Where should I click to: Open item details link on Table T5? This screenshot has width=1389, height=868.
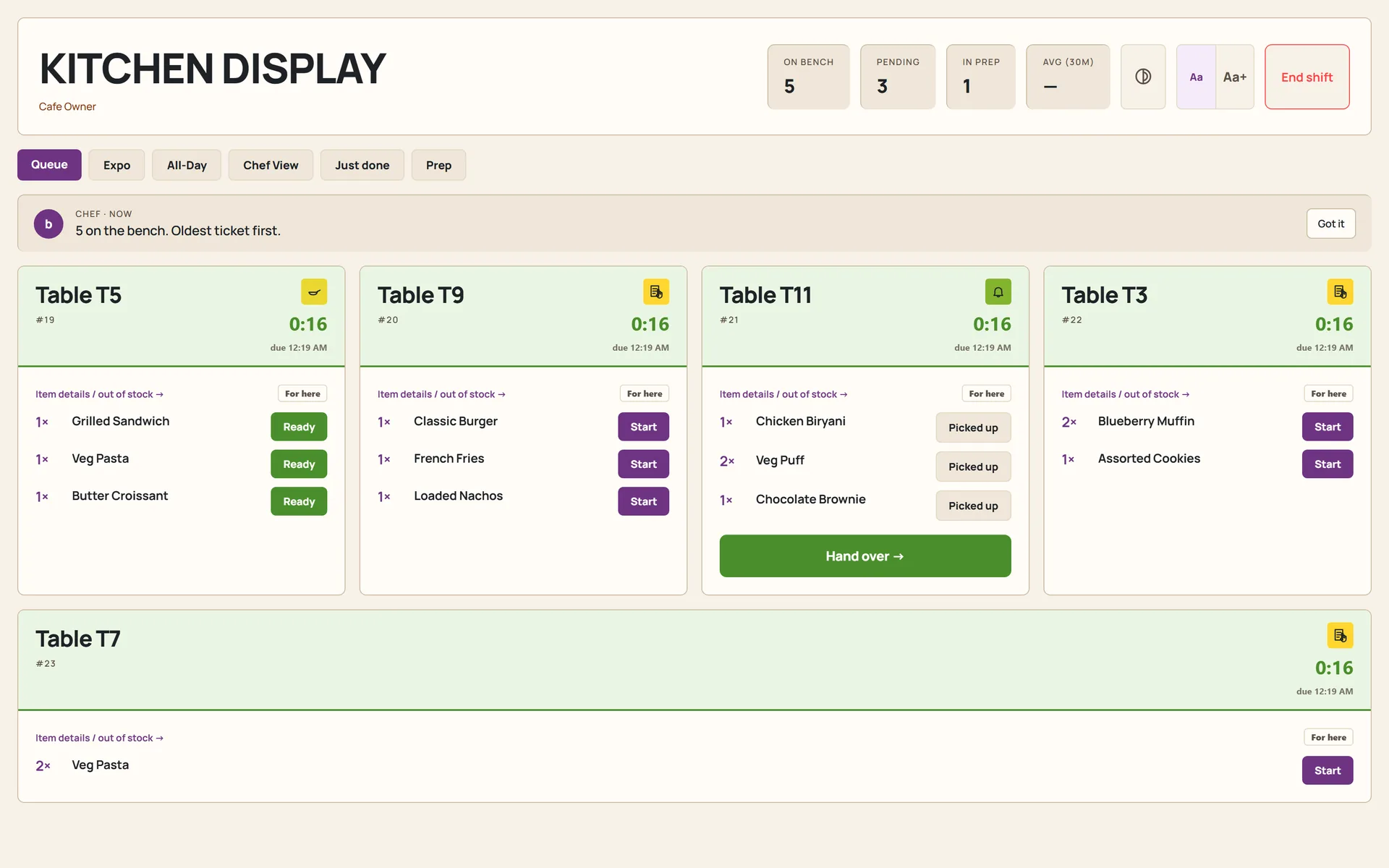(x=99, y=394)
